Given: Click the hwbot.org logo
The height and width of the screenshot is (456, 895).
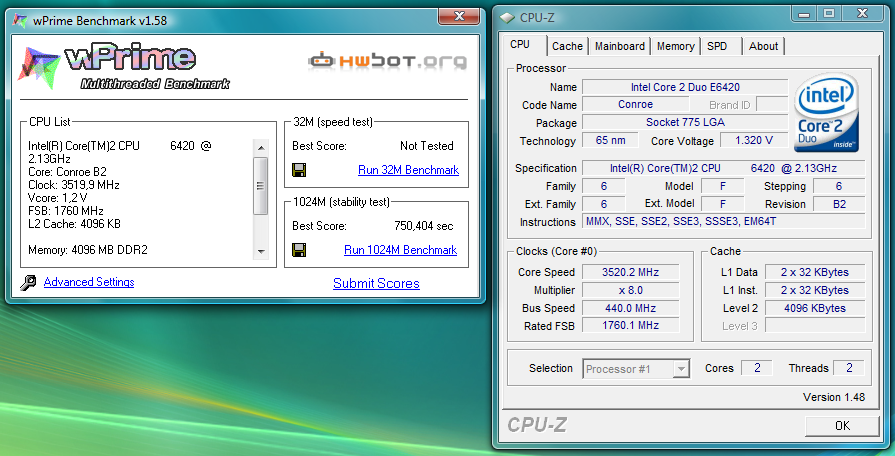Looking at the screenshot, I should tap(387, 60).
